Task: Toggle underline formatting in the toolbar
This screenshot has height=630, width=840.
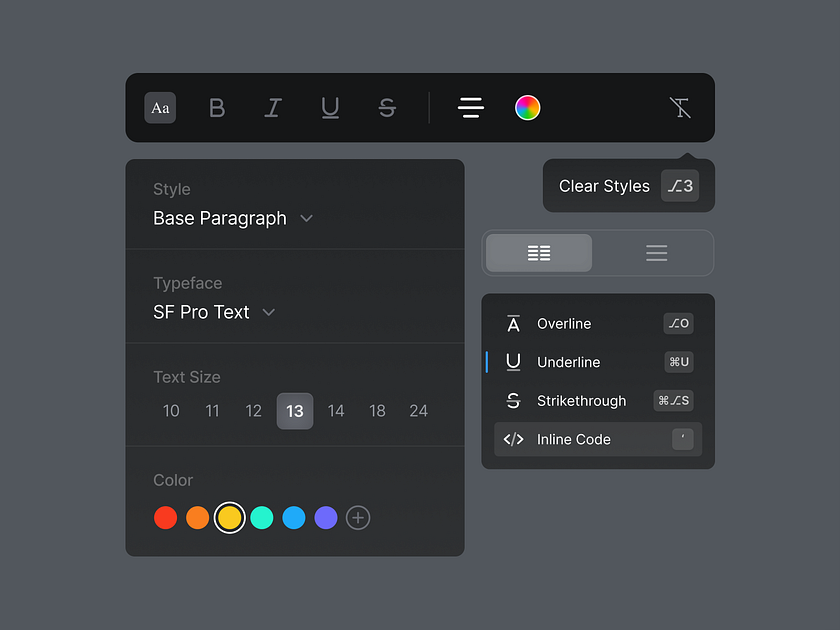Action: 330,108
